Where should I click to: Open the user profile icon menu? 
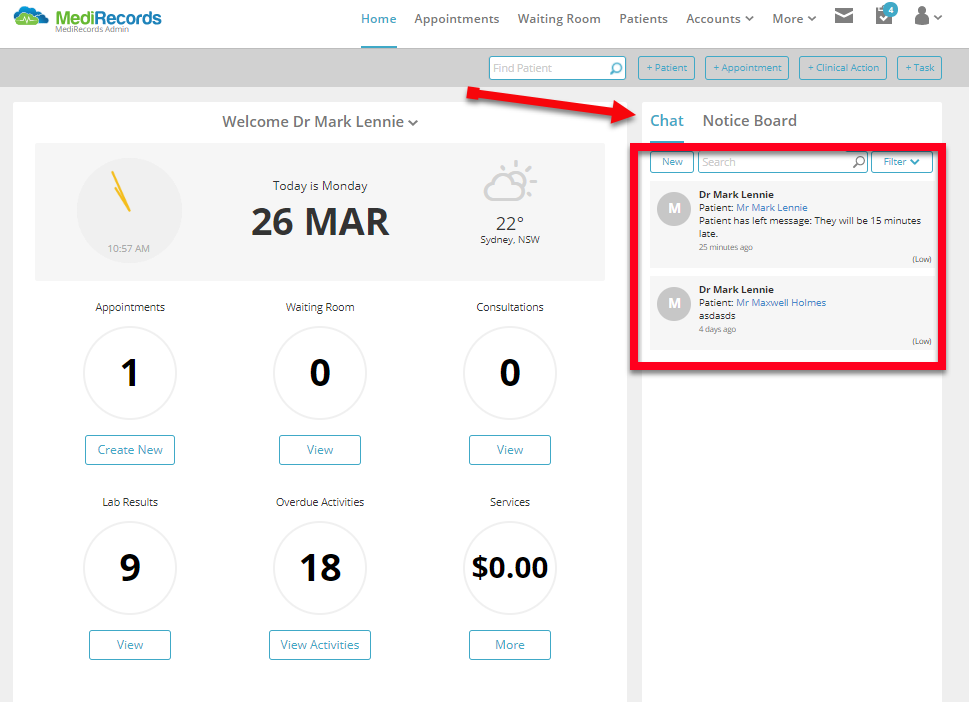[928, 17]
